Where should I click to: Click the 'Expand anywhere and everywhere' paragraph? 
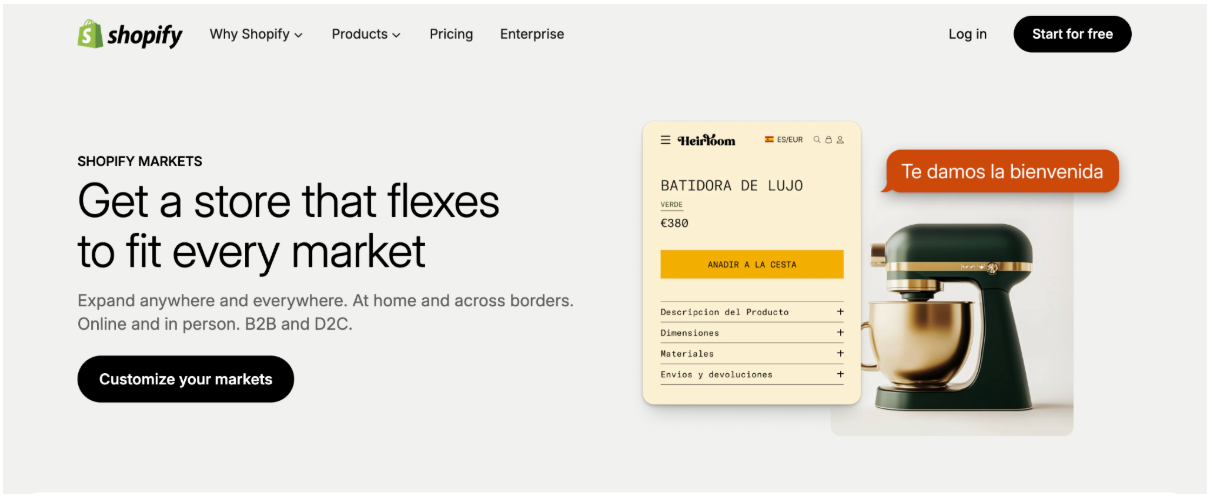(325, 313)
